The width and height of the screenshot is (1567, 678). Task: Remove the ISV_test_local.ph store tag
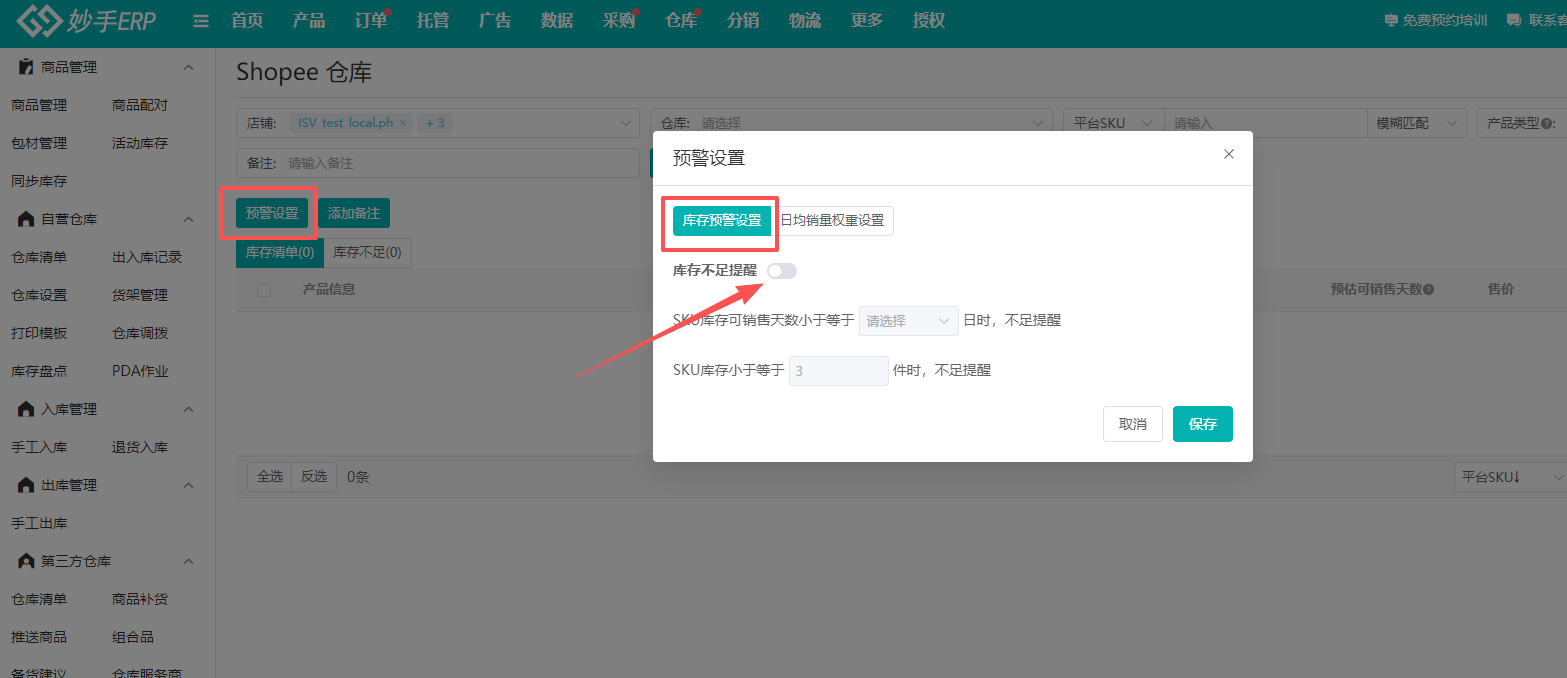pyautogui.click(x=403, y=123)
